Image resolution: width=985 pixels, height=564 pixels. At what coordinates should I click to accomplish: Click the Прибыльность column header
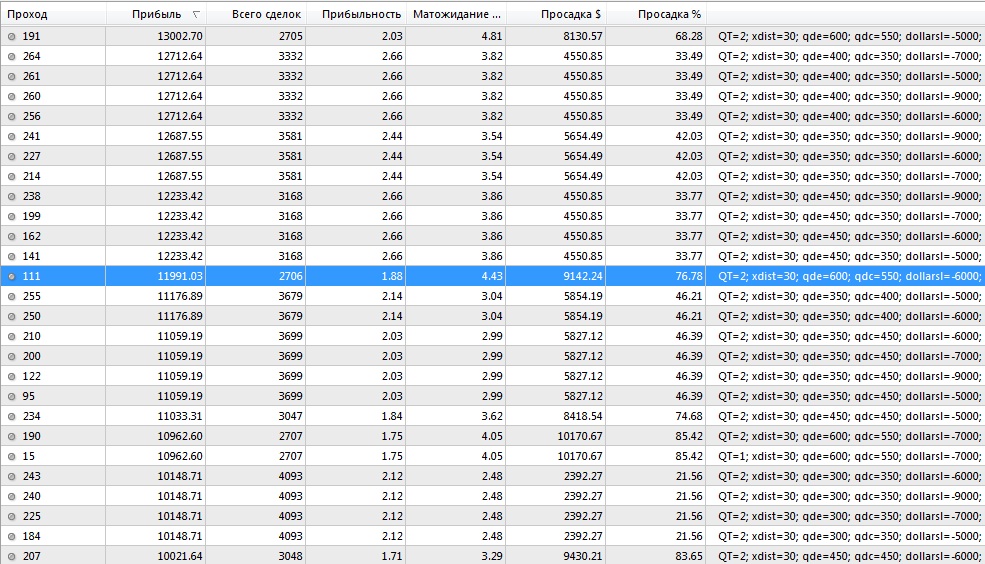tap(356, 14)
